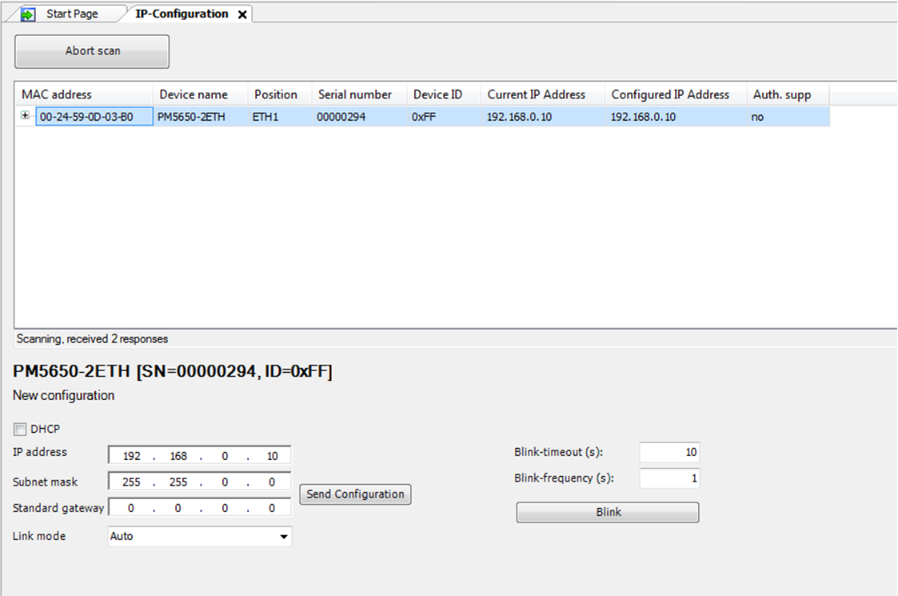The image size is (898, 596).
Task: Click the PM5650-2ETH [SN=00000294, ID=0xFF] heading
Action: [172, 372]
